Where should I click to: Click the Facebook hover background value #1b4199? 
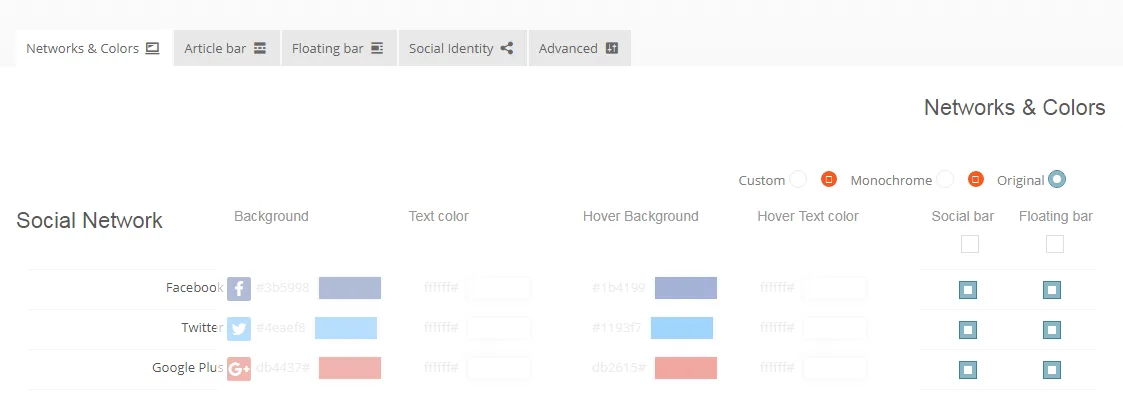[619, 288]
